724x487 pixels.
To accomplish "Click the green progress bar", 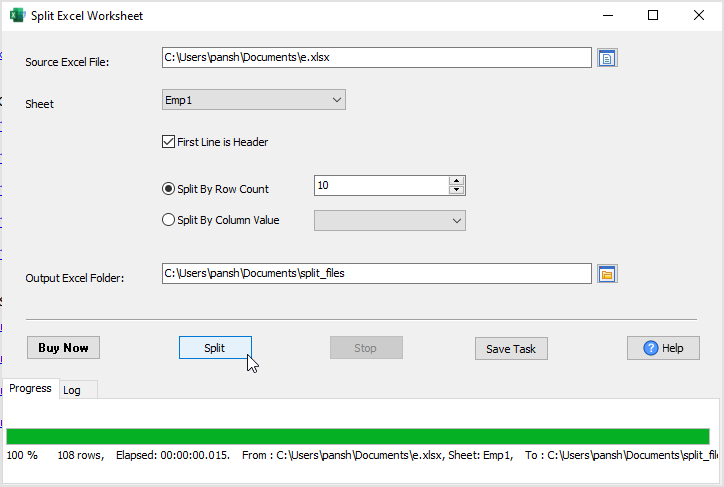I will (357, 436).
